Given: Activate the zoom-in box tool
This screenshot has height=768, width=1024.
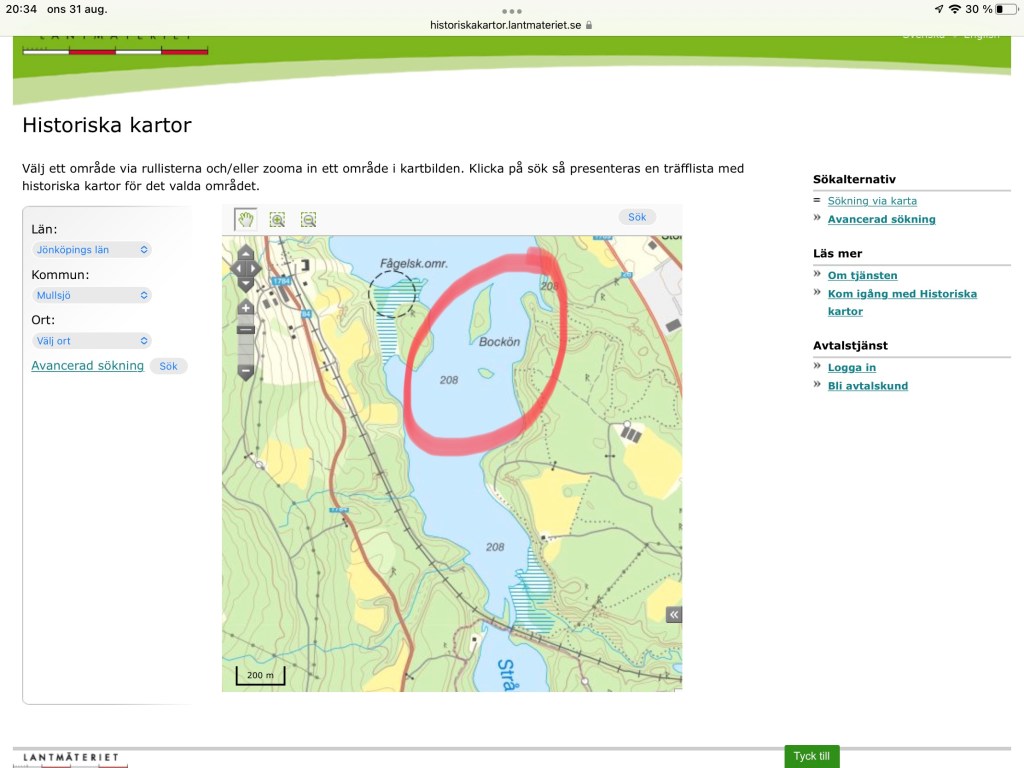Looking at the screenshot, I should coord(277,219).
